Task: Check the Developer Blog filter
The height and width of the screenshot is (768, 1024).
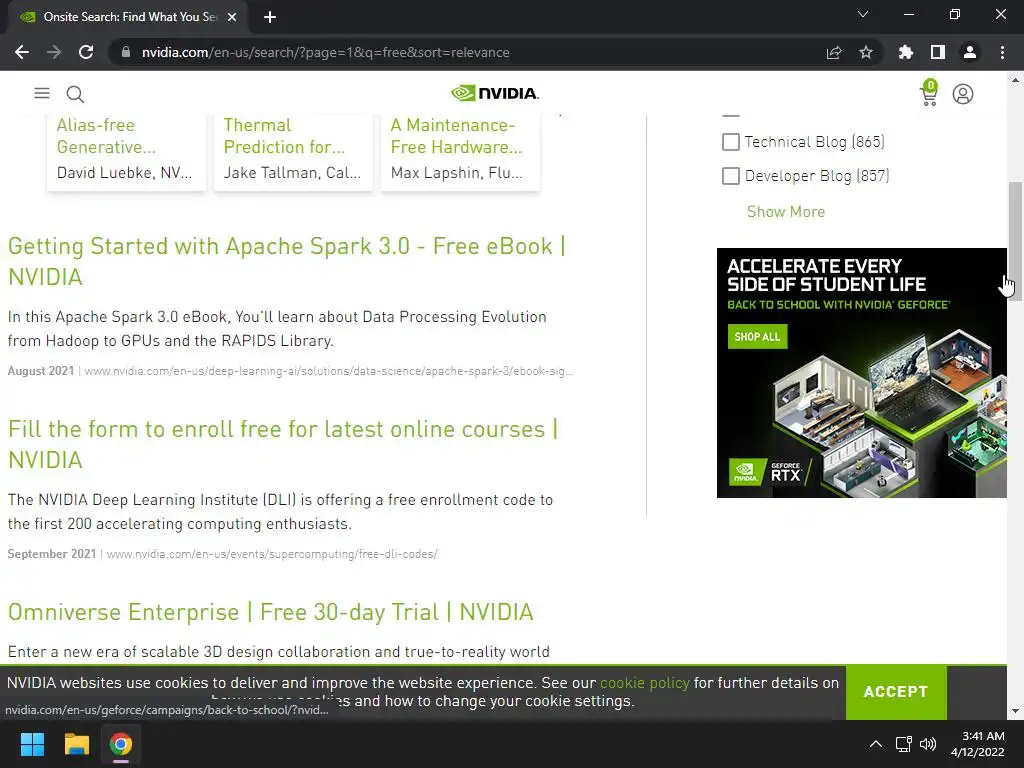Action: coord(731,176)
